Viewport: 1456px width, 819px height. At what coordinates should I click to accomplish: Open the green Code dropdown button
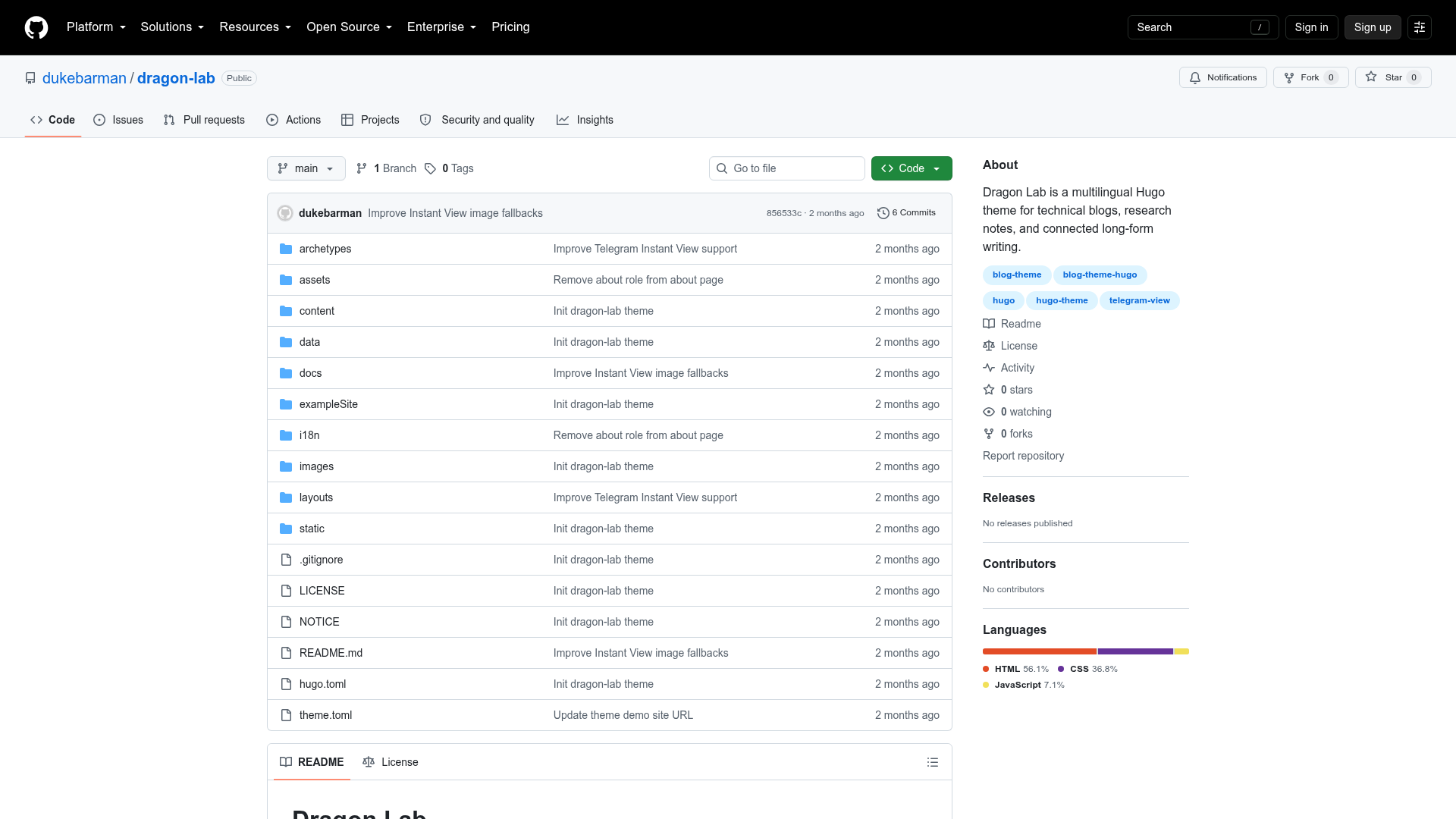(x=912, y=168)
